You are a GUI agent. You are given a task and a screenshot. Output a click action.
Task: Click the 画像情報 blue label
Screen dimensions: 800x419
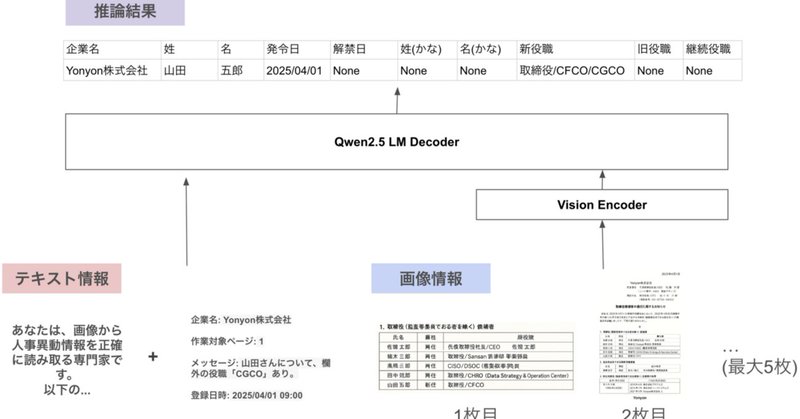[x=431, y=278]
